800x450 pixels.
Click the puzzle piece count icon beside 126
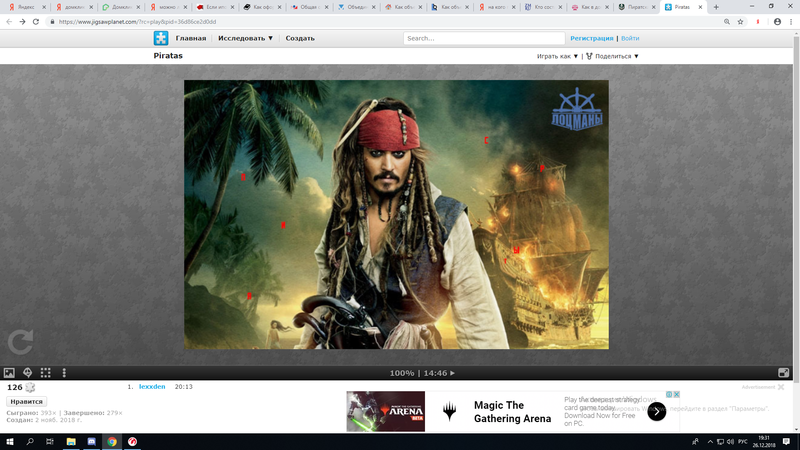30,387
